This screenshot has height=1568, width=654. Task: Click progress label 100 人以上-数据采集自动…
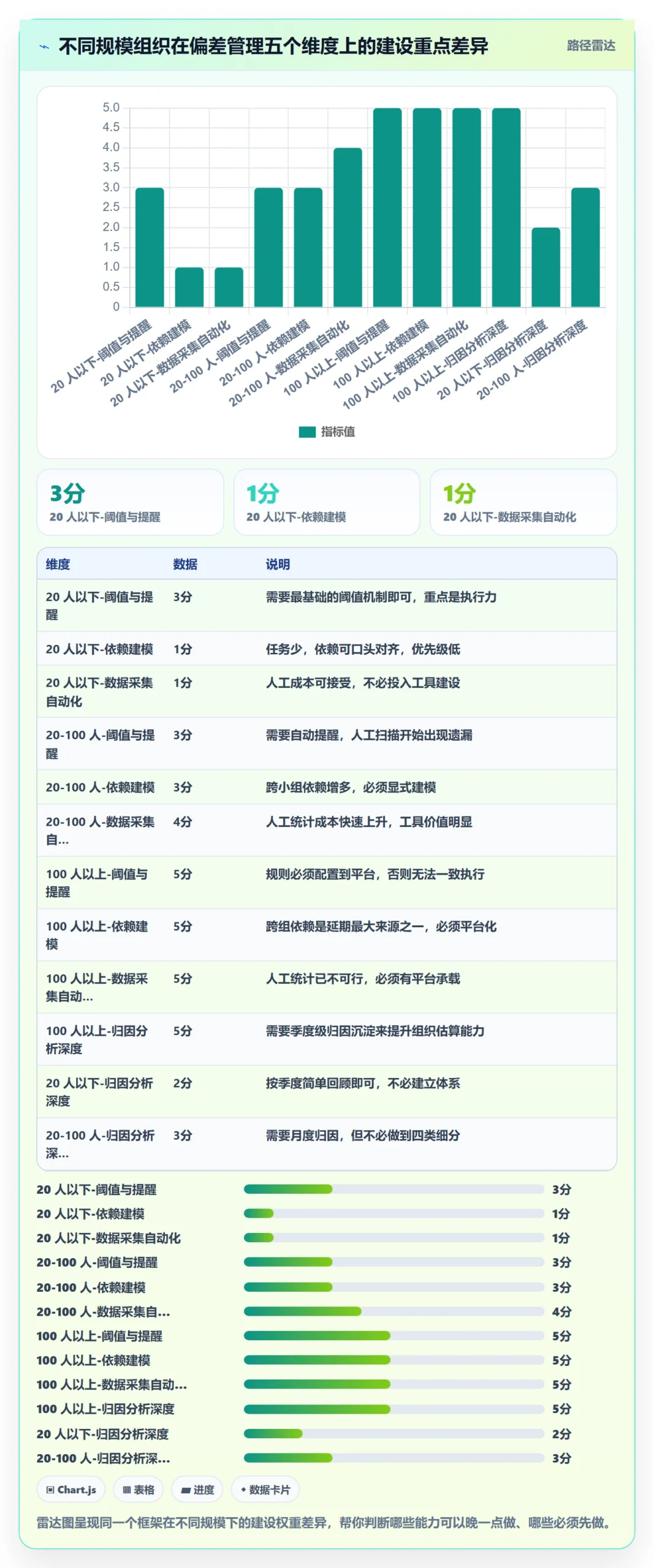pos(112,1384)
